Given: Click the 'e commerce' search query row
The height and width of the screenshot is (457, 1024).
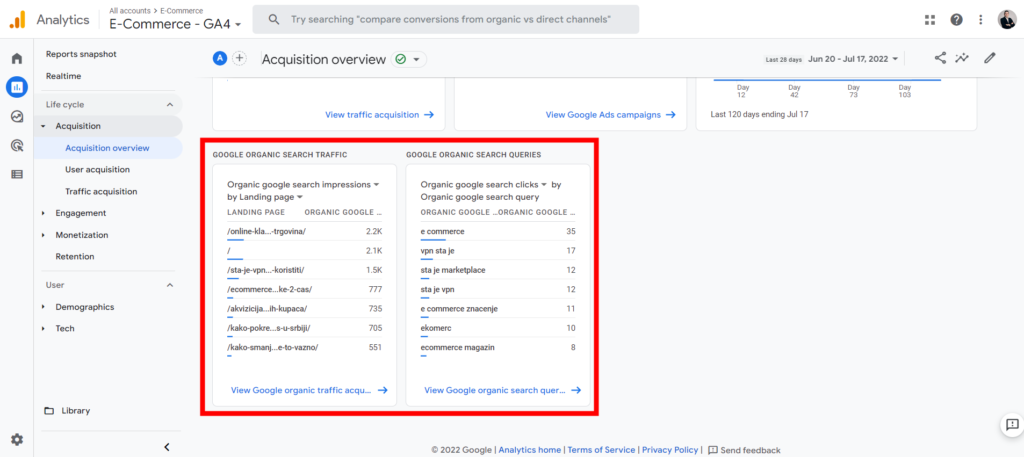Looking at the screenshot, I should 498,233.
